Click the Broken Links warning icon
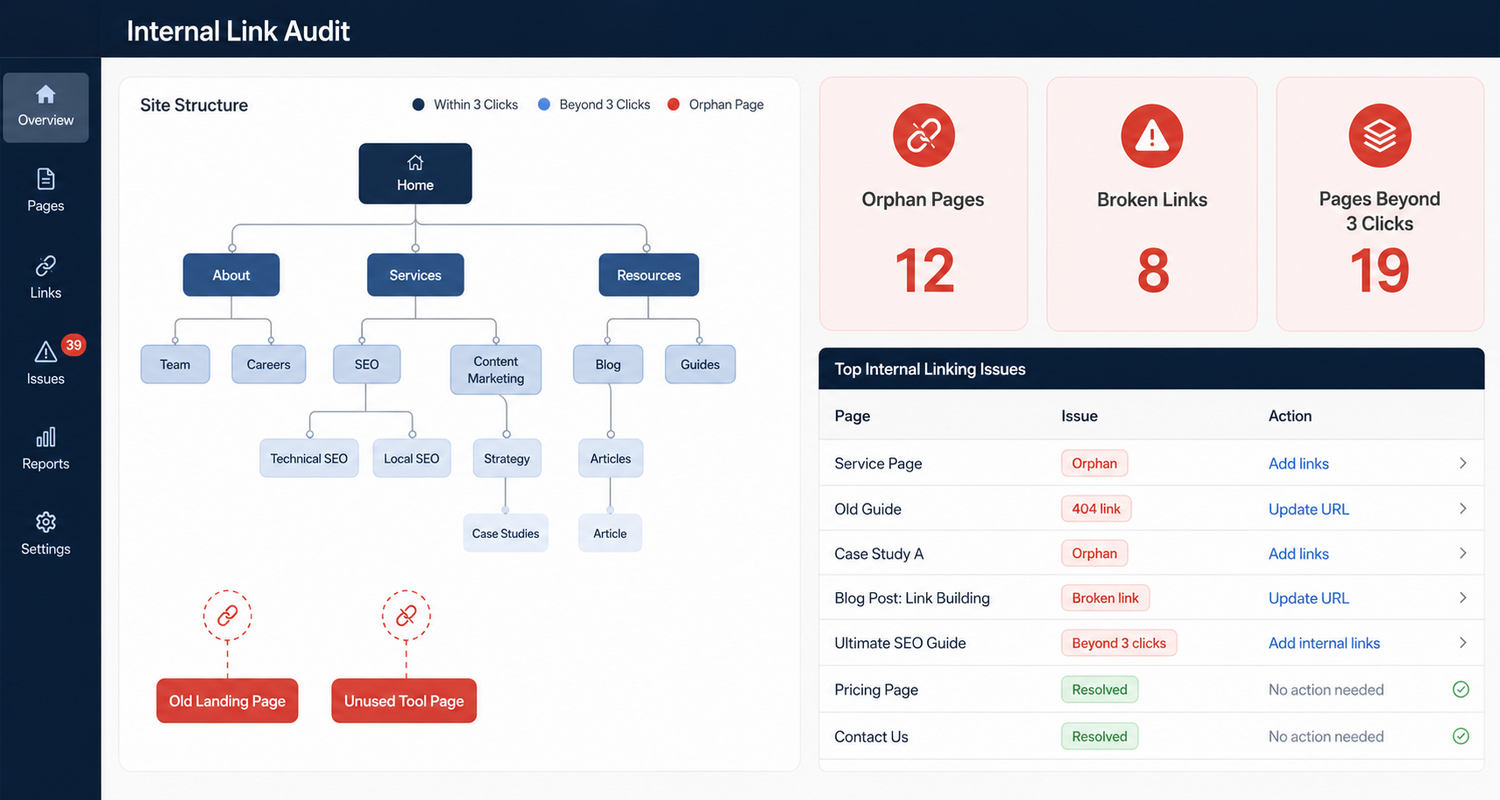Image resolution: width=1500 pixels, height=800 pixels. click(x=1152, y=136)
